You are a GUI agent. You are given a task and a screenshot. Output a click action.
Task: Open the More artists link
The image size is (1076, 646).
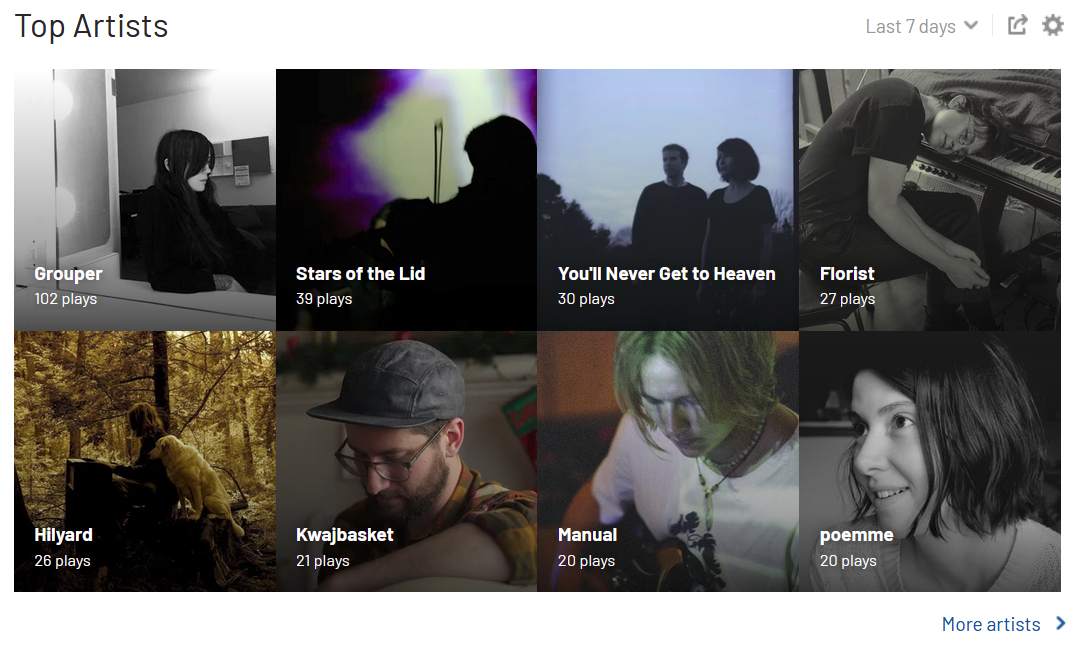tap(991, 624)
